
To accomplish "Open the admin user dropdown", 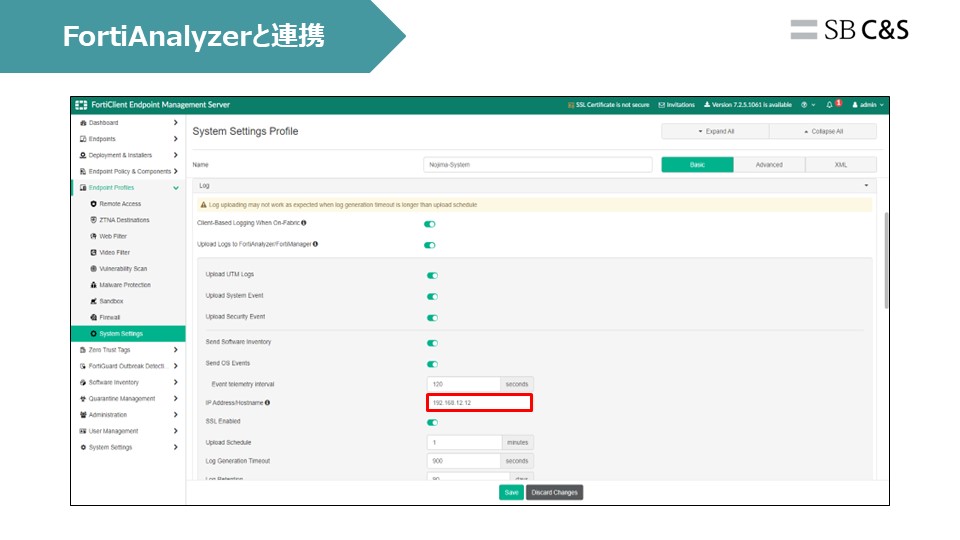I will pos(868,105).
